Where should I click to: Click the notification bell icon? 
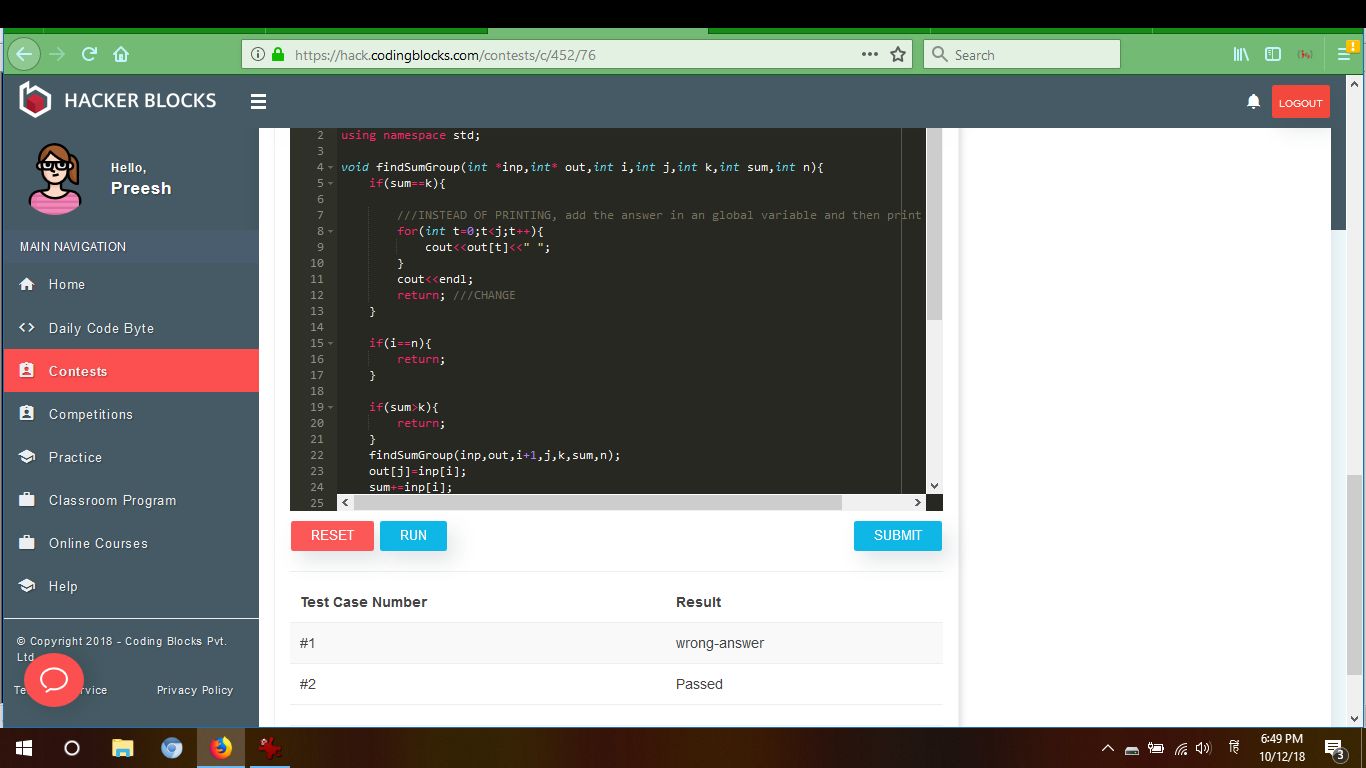point(1253,102)
